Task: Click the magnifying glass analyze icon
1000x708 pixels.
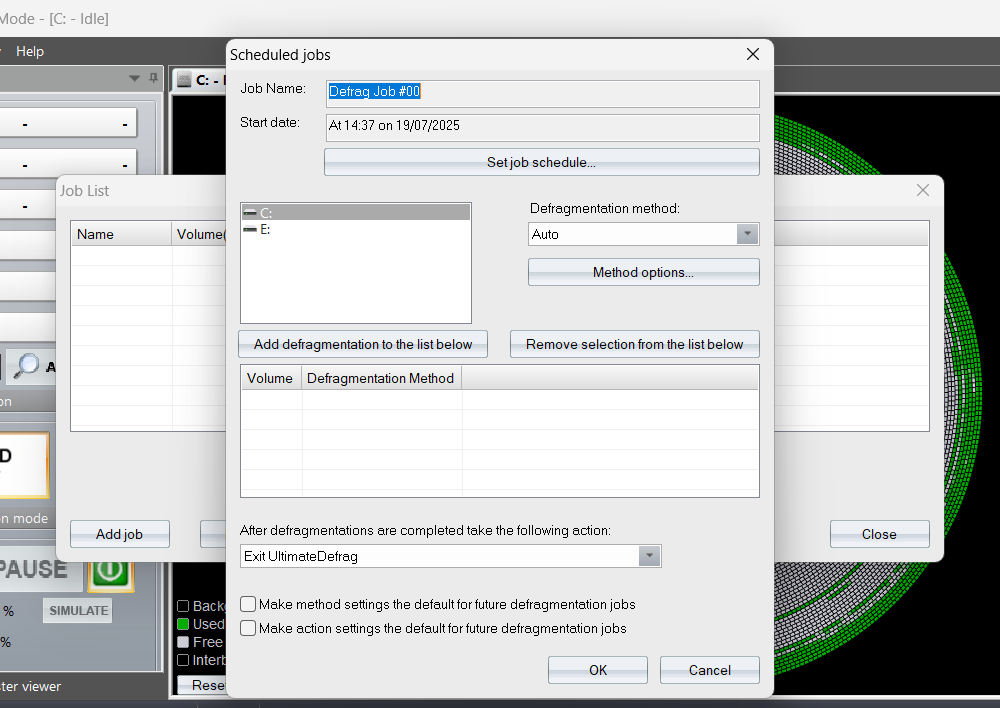Action: point(27,367)
